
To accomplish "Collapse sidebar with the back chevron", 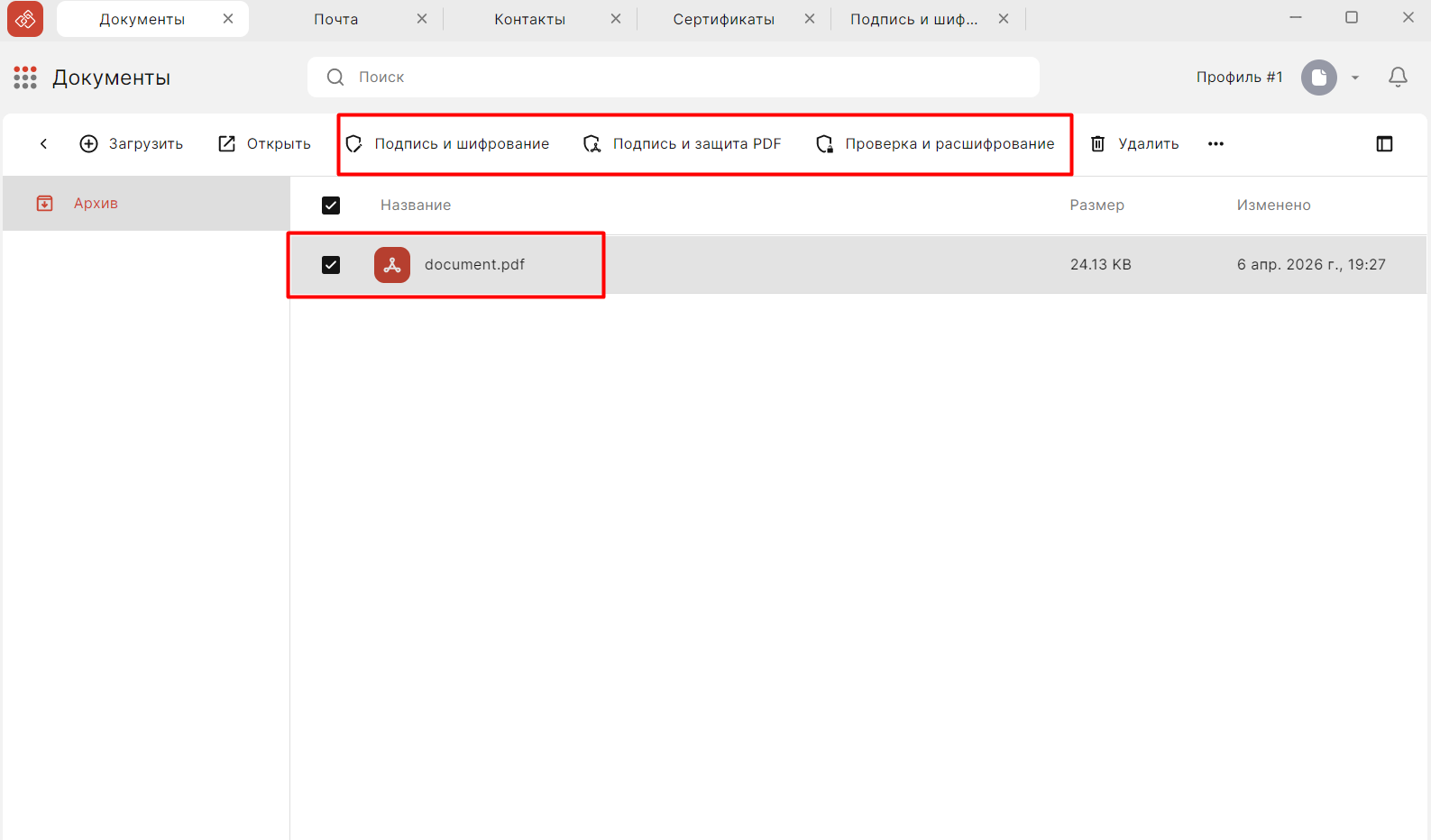I will [43, 144].
